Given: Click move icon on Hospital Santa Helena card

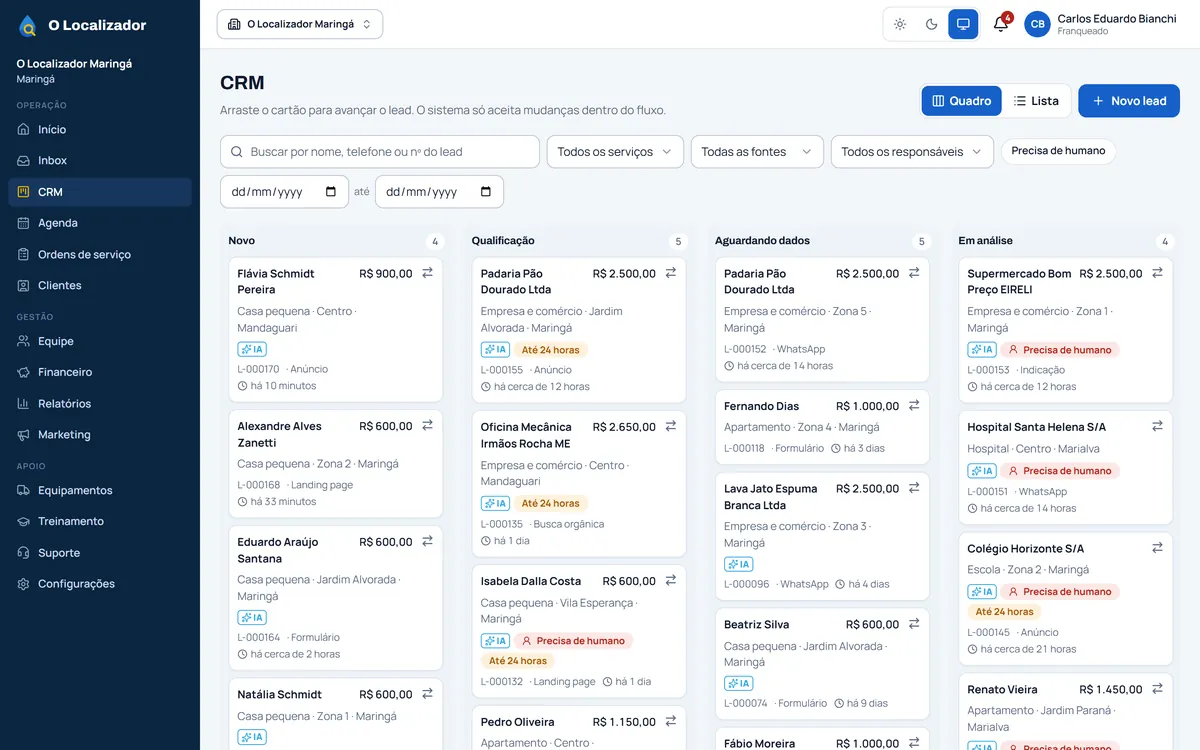Looking at the screenshot, I should [1157, 426].
